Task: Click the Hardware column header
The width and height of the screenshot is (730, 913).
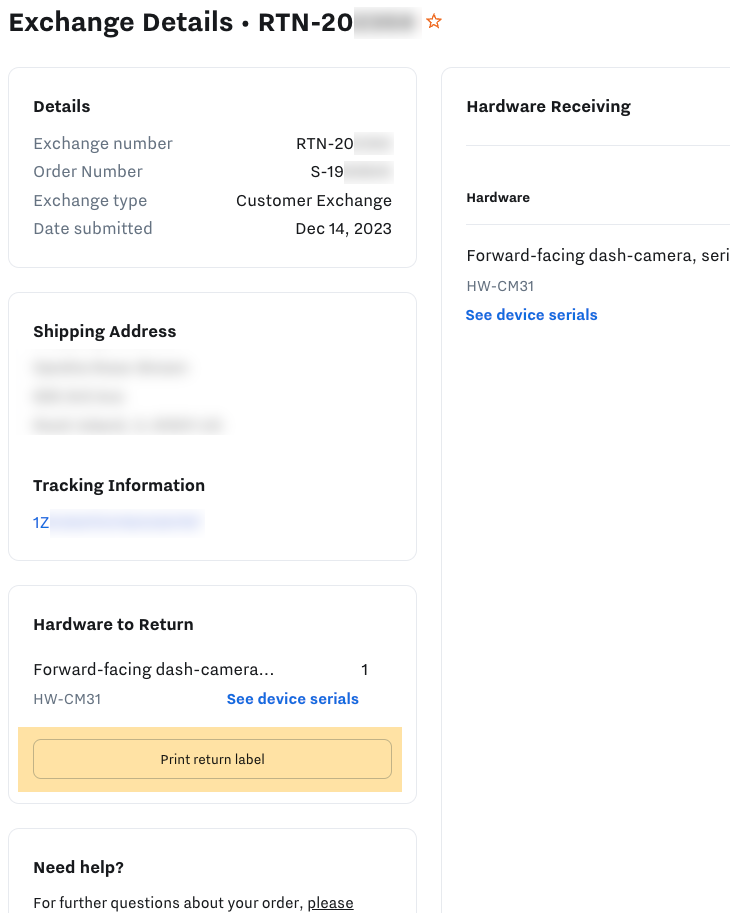Action: pos(498,198)
